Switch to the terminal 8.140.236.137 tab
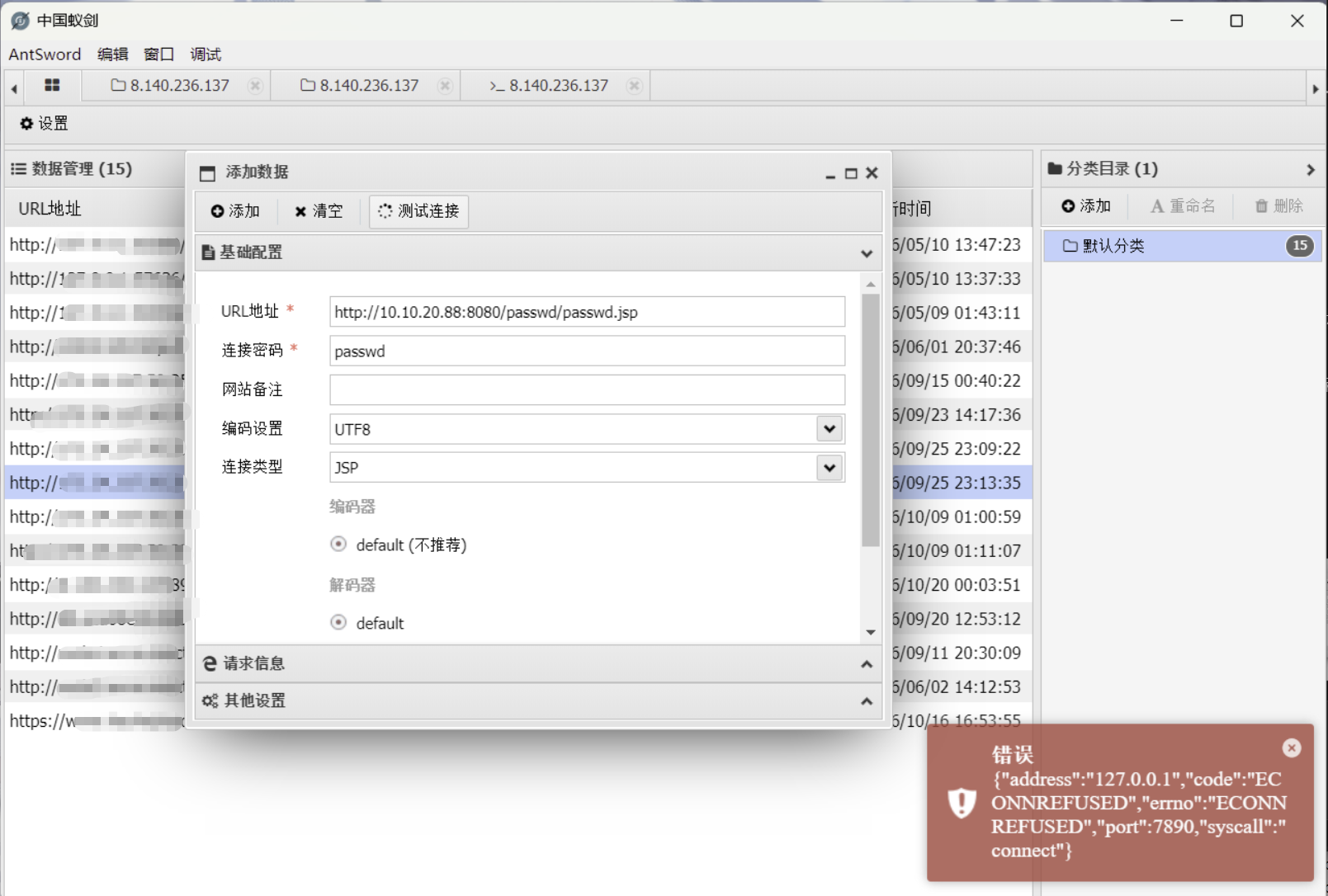This screenshot has height=896, width=1328. tap(549, 86)
